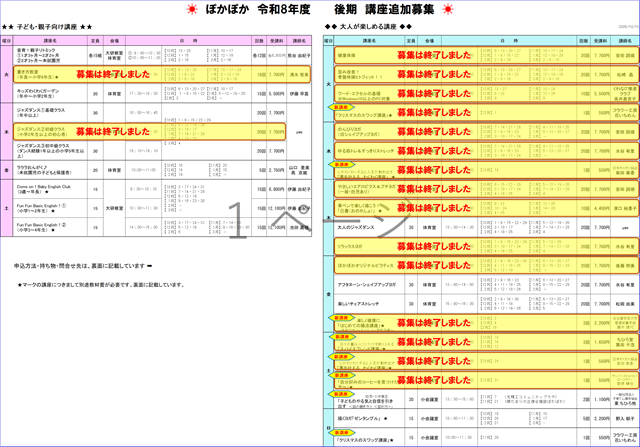
Task: Click the ジャズダンス① 基礎クラス cell
Action: (50, 113)
